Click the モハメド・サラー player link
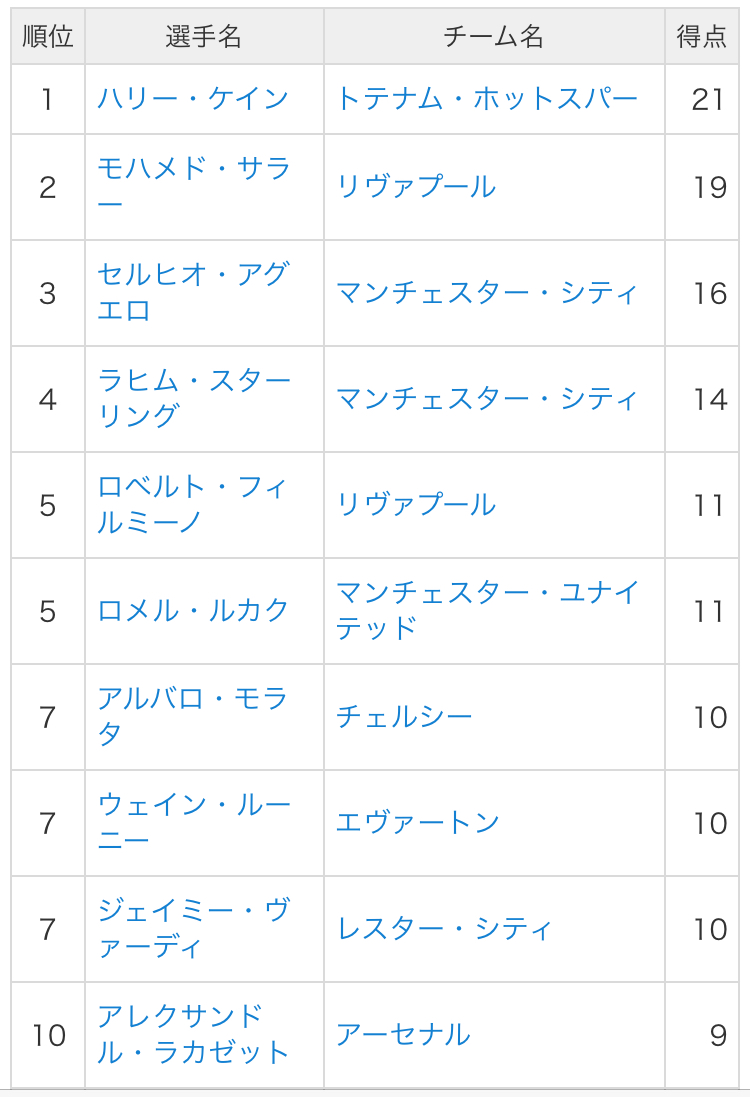Image resolution: width=750 pixels, height=1097 pixels. pos(193,169)
